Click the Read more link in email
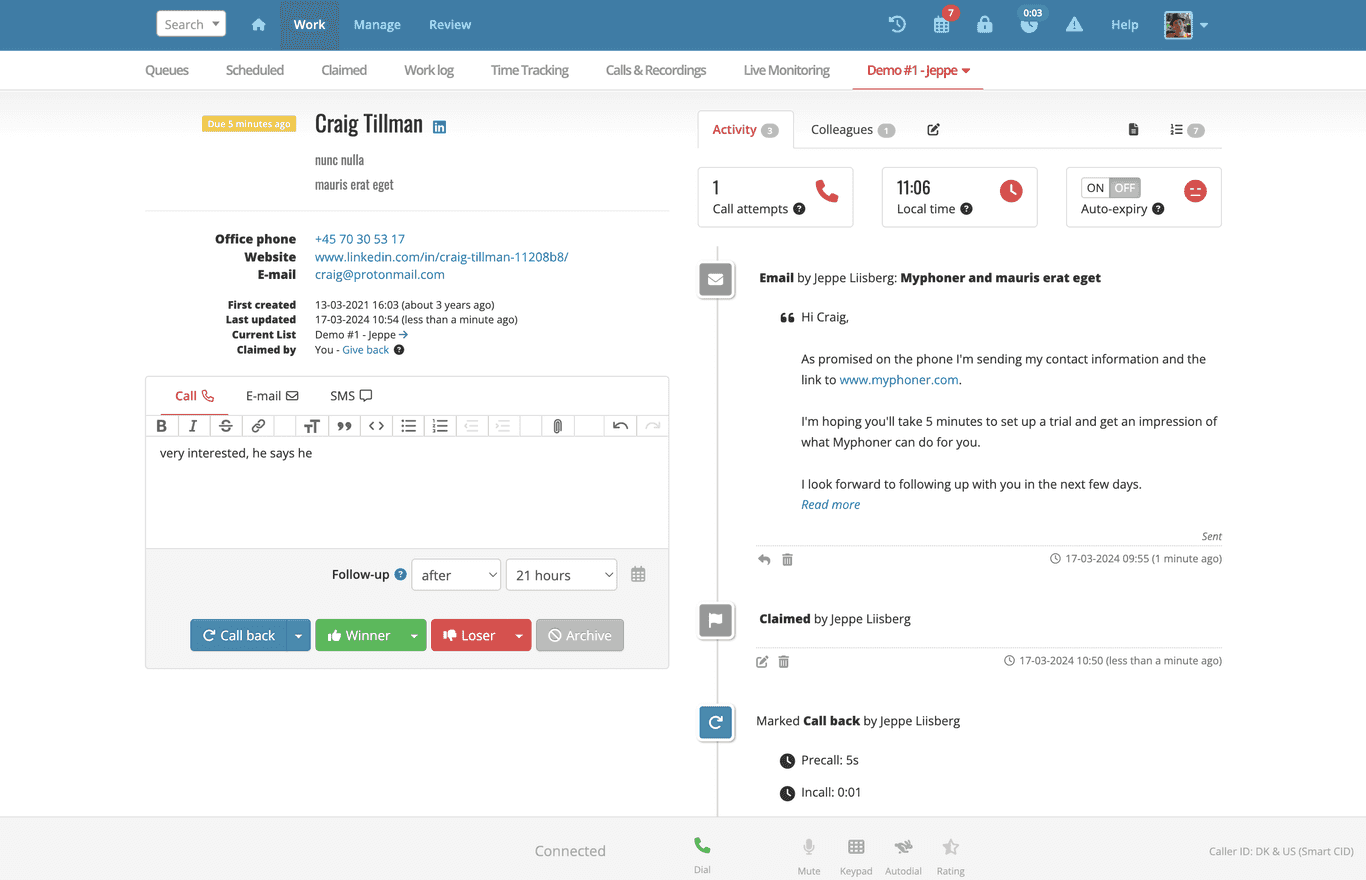Screen dimensions: 1366x880 tap(831, 505)
